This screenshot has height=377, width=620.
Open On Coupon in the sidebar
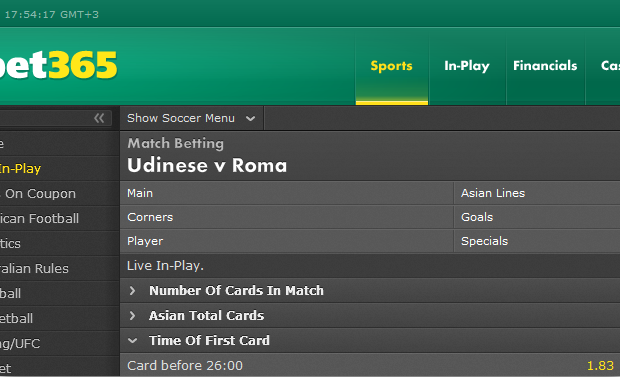pyautogui.click(x=38, y=194)
